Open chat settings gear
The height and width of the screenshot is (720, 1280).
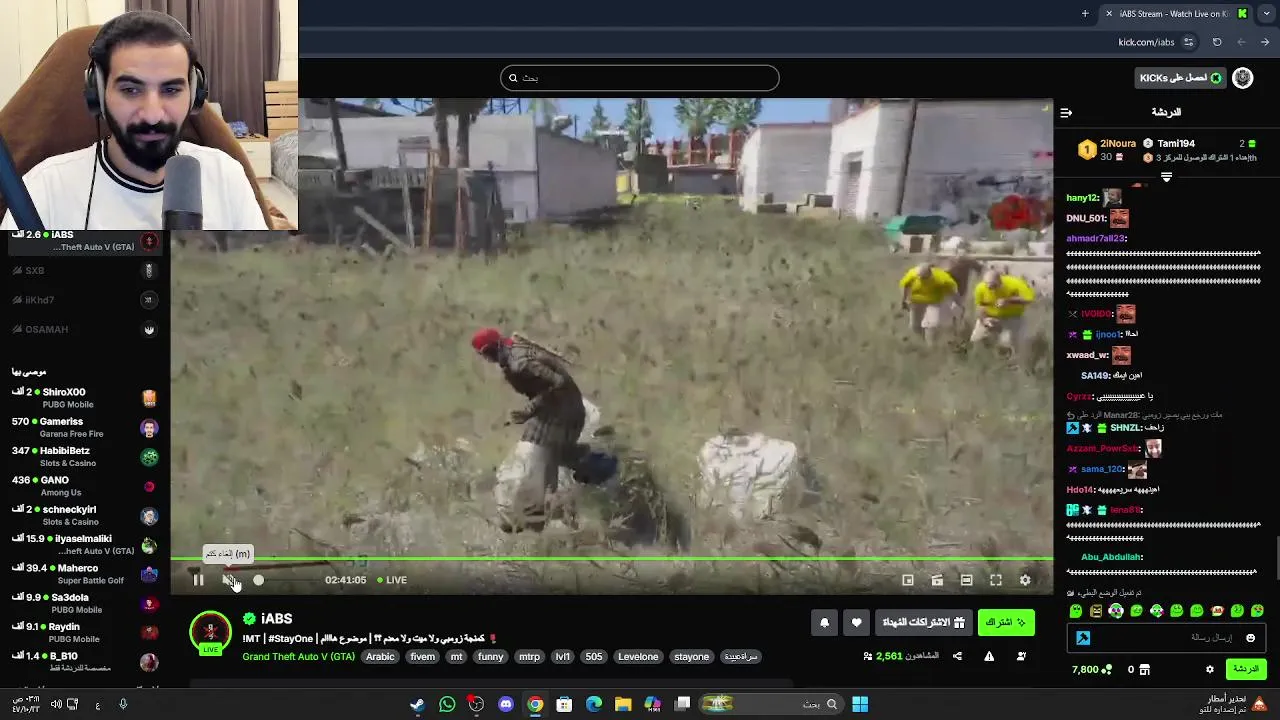tap(1210, 669)
